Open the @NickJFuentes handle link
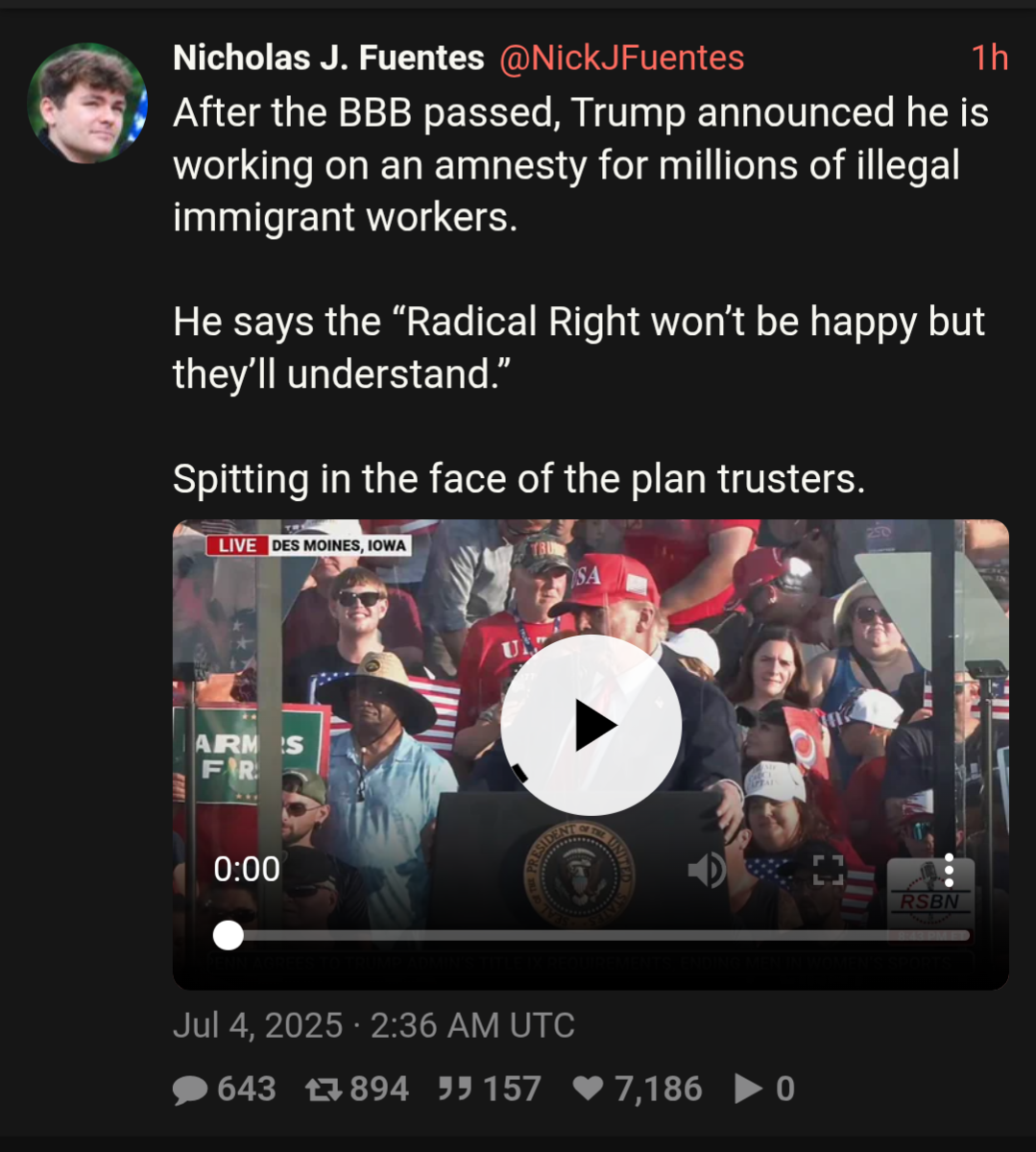 click(x=621, y=59)
